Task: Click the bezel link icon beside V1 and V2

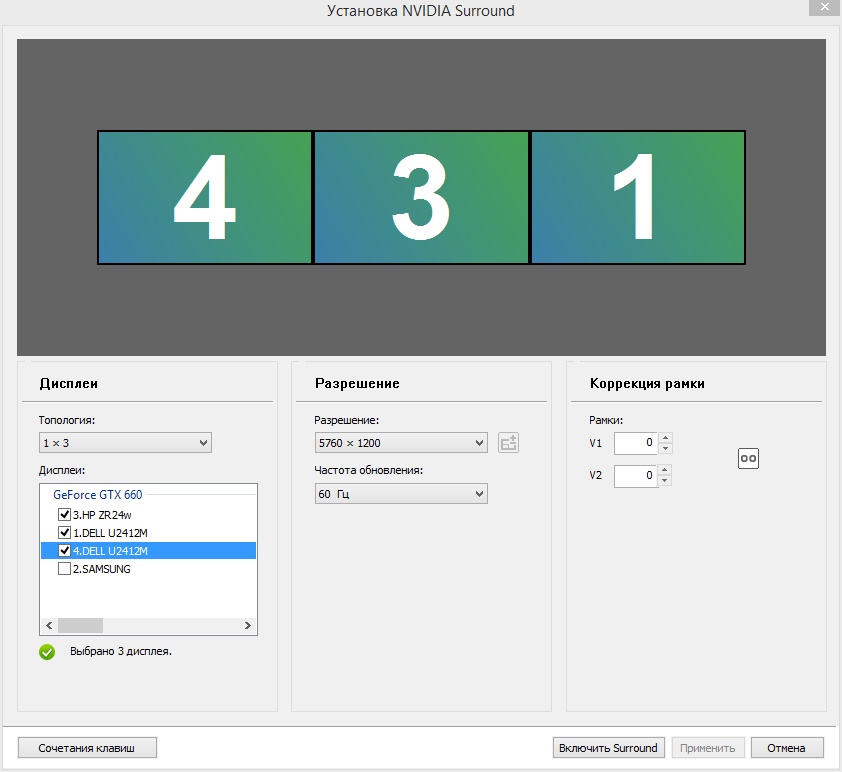Action: (x=748, y=457)
